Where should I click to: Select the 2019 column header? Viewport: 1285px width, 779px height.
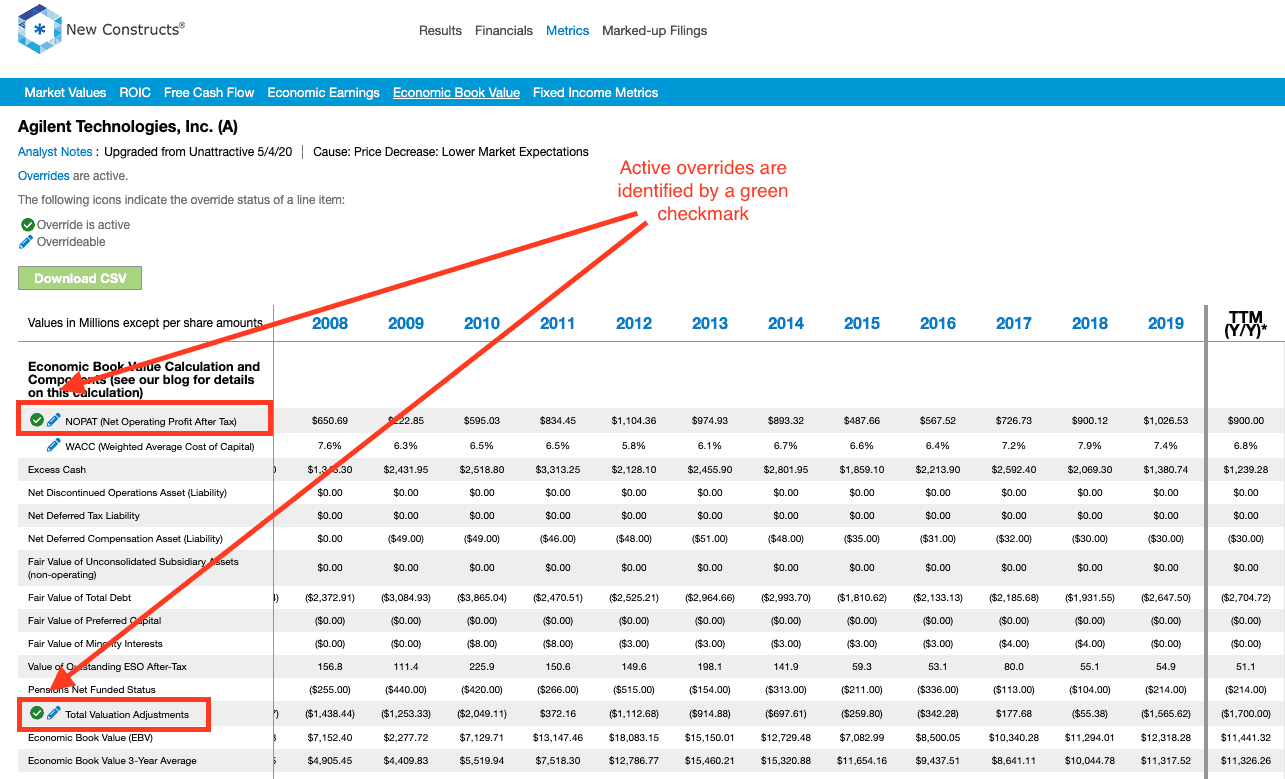pyautogui.click(x=1166, y=323)
